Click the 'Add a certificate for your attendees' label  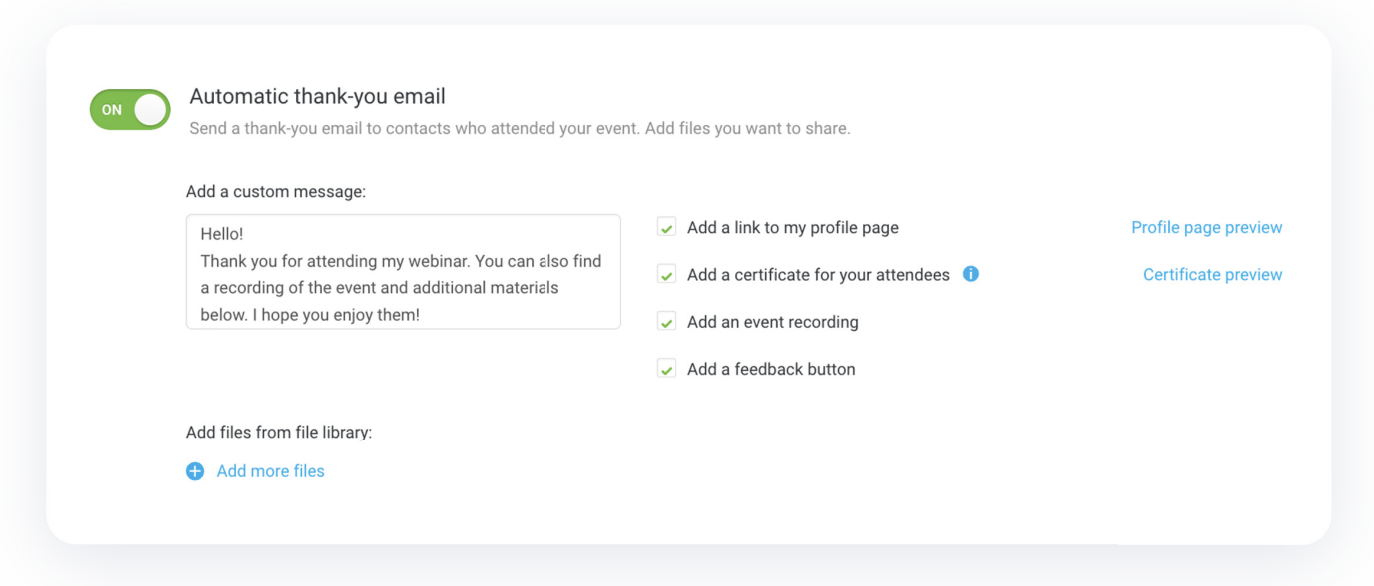[x=818, y=274]
